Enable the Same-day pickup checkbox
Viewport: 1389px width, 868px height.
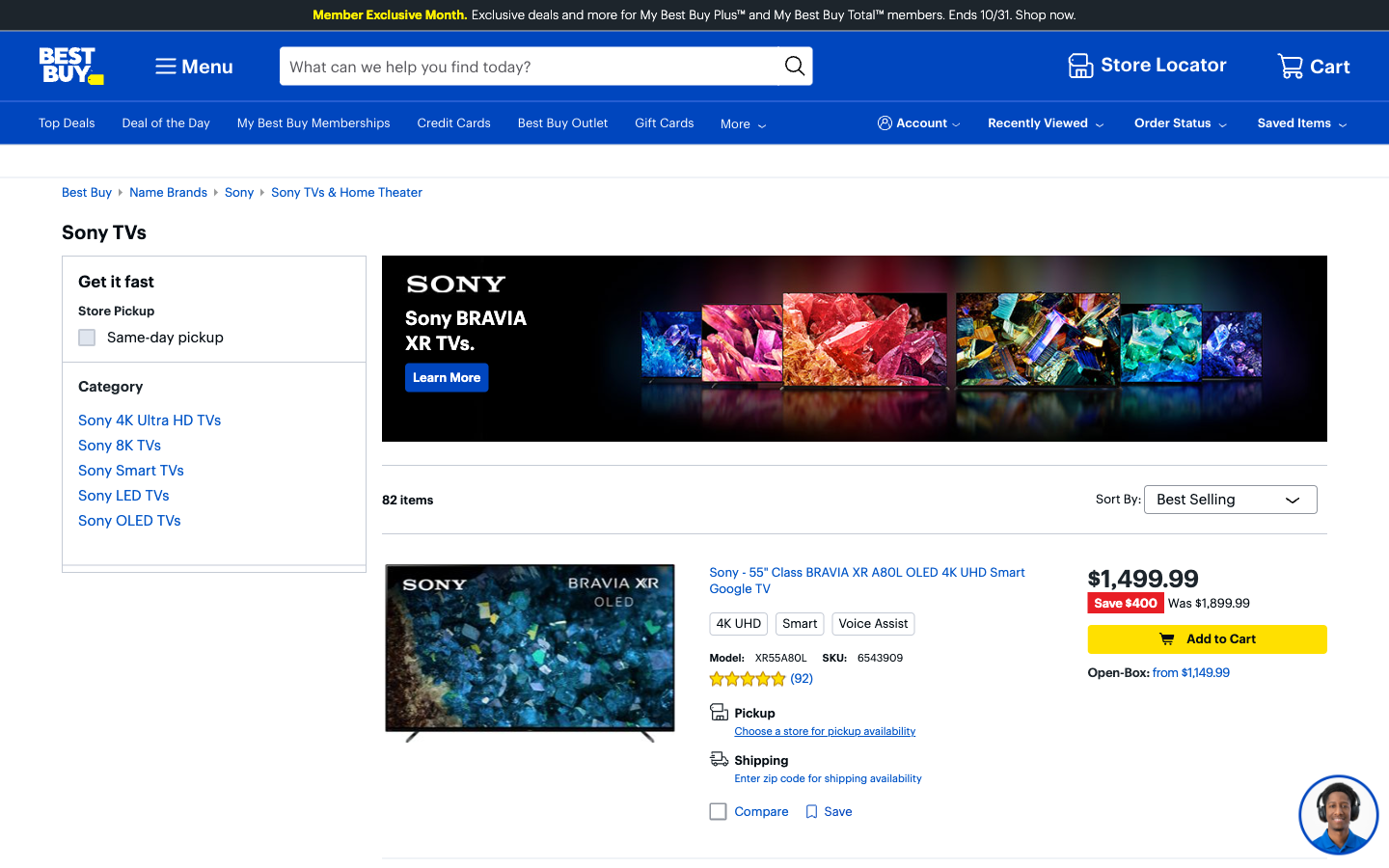[87, 338]
